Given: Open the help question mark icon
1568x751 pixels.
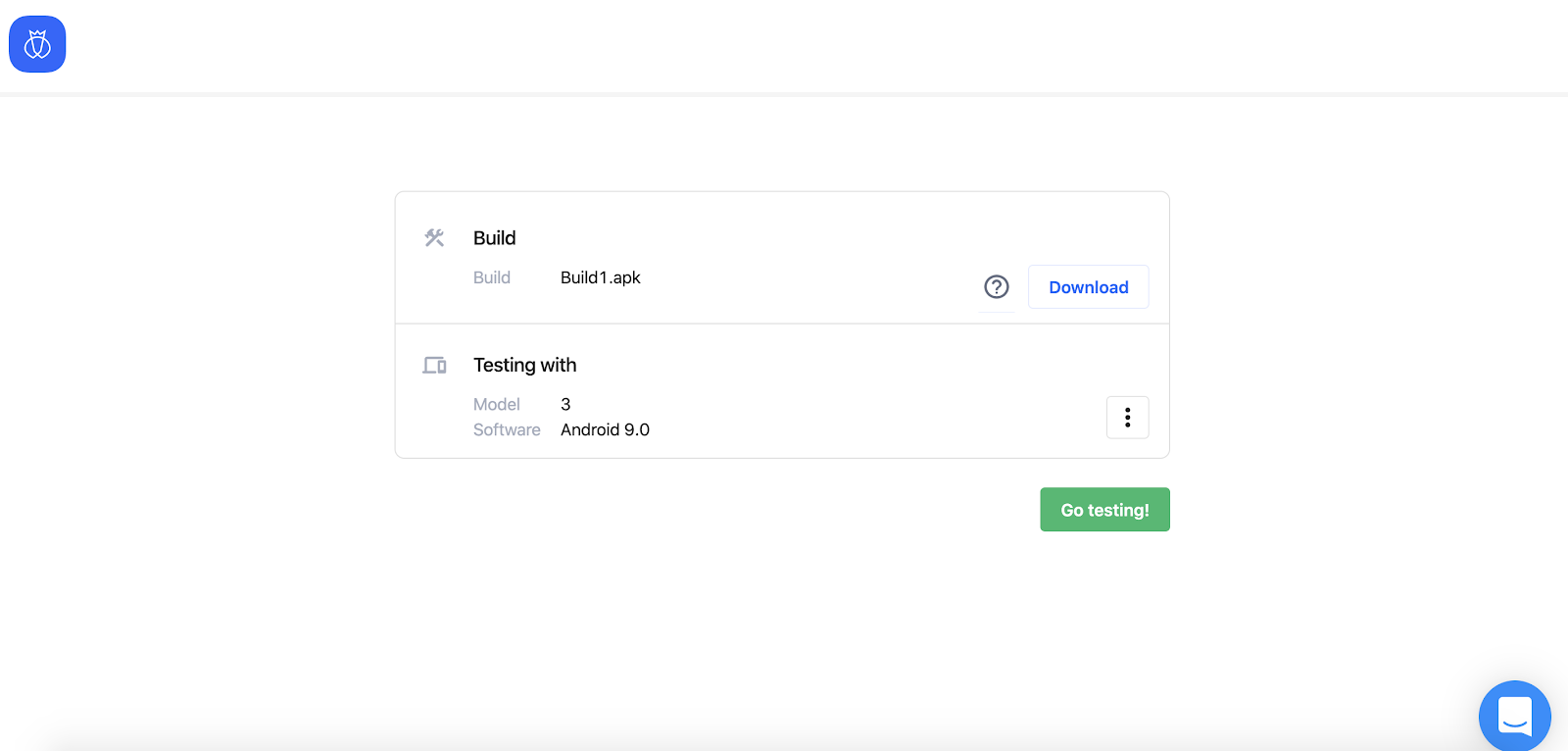Looking at the screenshot, I should coord(997,286).
